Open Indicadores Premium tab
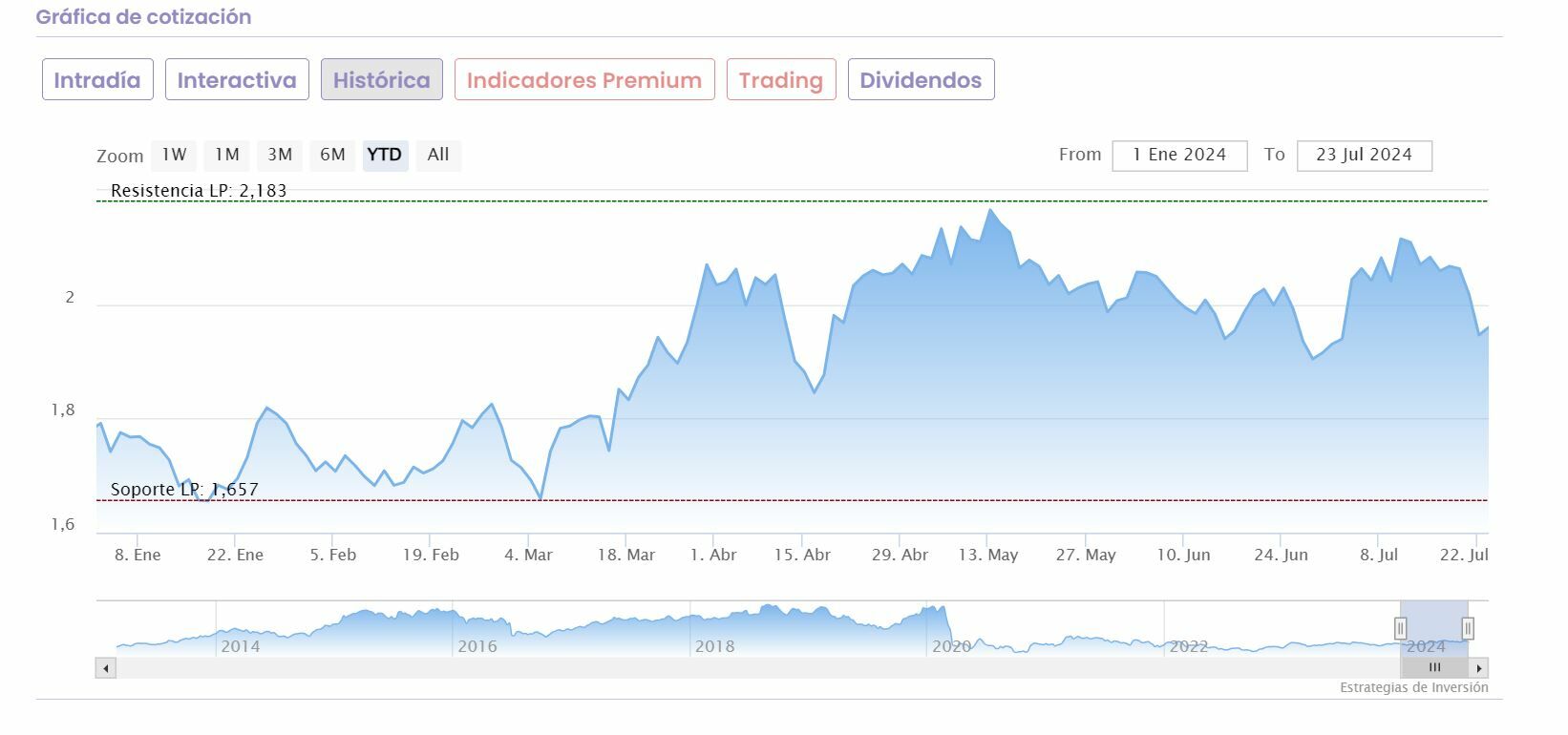Screen dimensions: 1568x735 [583, 80]
